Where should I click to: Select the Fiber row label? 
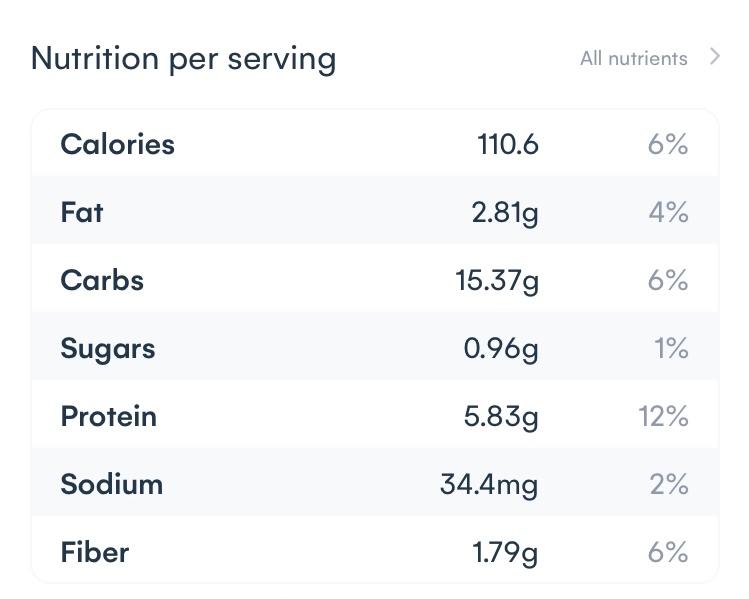click(x=94, y=552)
